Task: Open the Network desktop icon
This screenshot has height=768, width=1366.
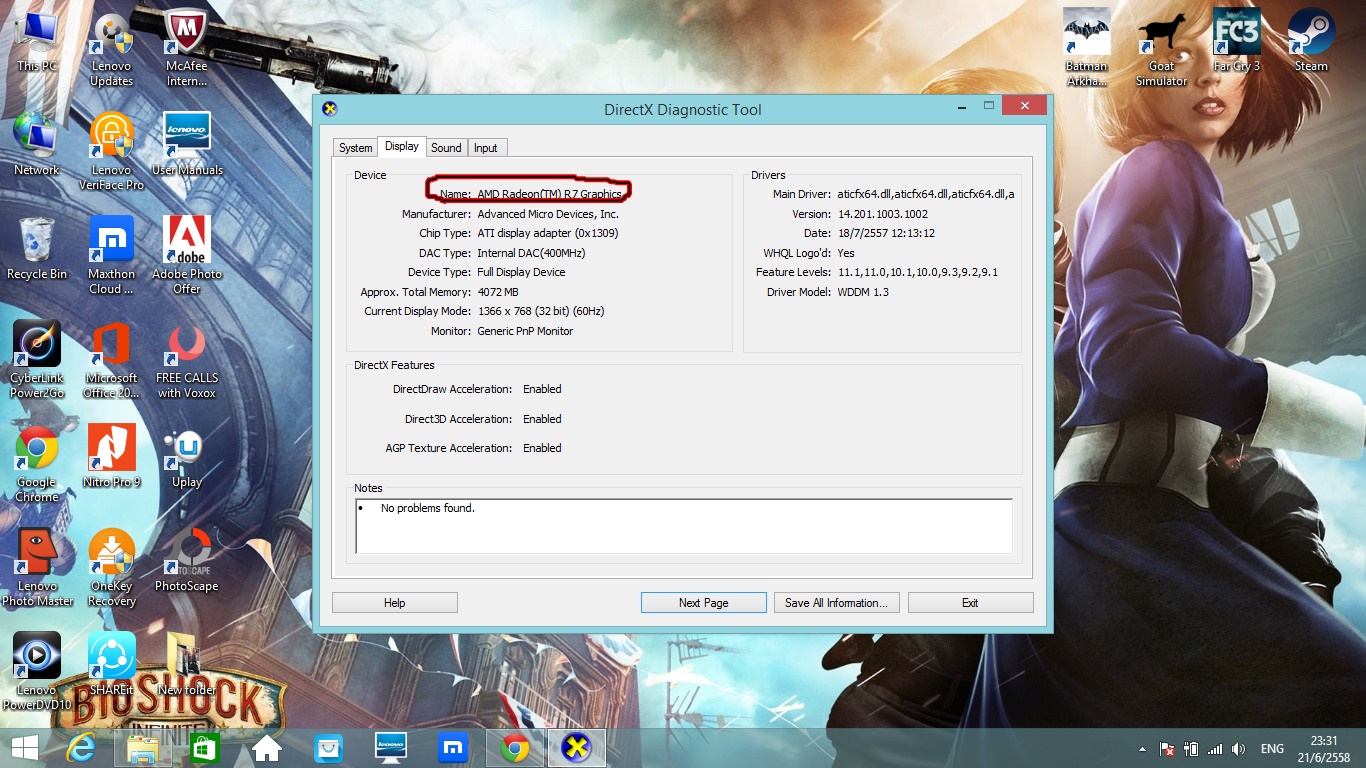Action: click(x=37, y=145)
